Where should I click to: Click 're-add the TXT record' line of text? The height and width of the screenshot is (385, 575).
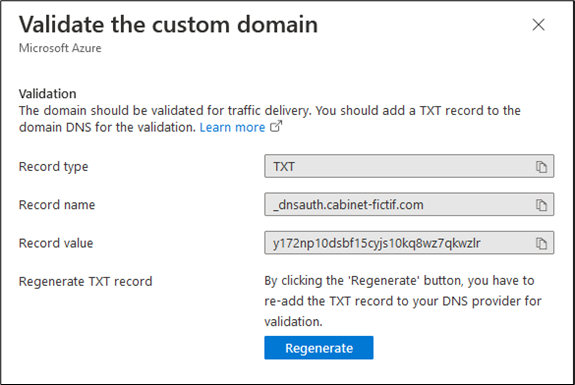click(x=403, y=301)
